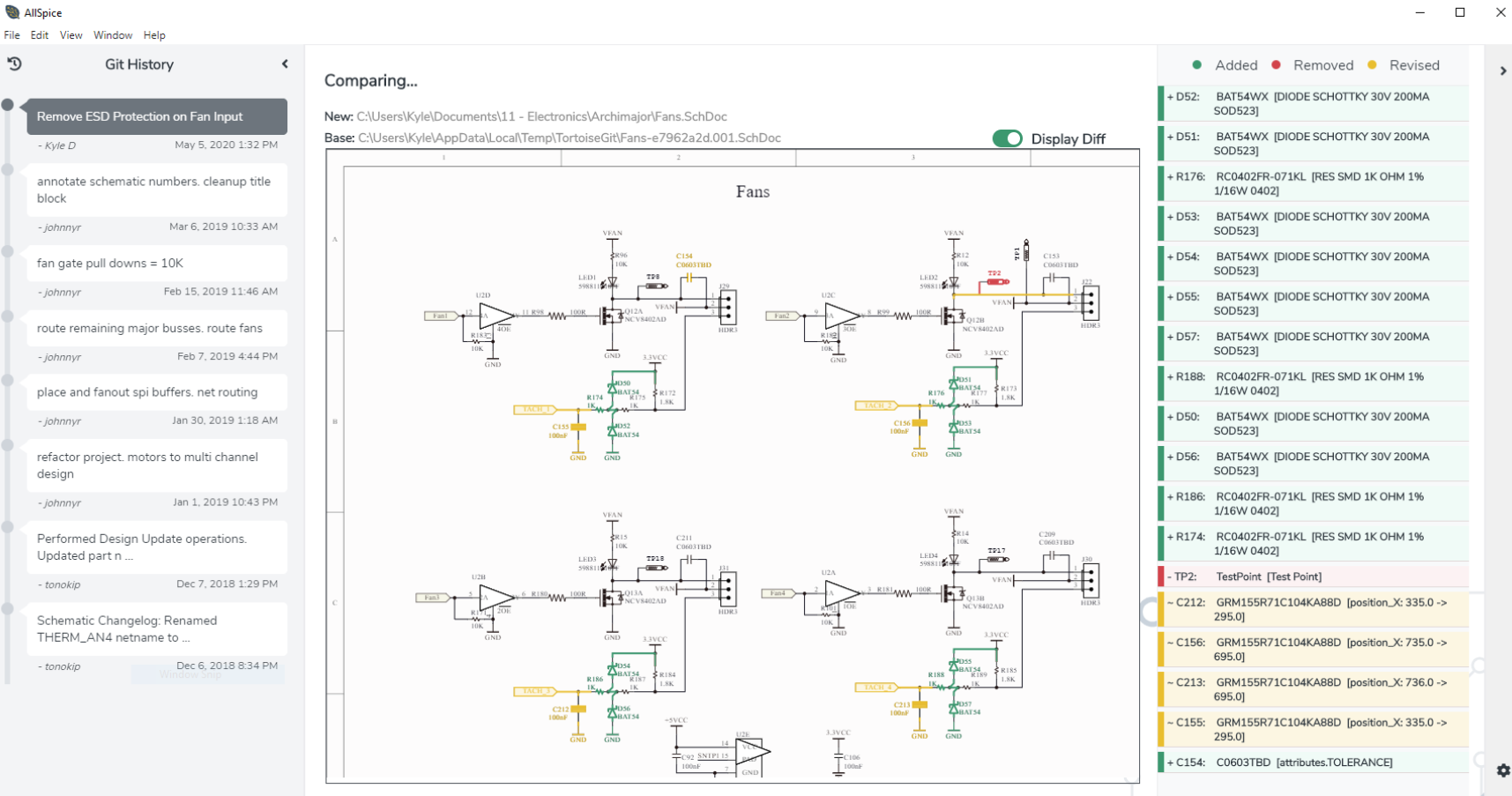This screenshot has width=1512, height=796.
Task: Click the red Removed legend dot
Action: [x=1276, y=65]
